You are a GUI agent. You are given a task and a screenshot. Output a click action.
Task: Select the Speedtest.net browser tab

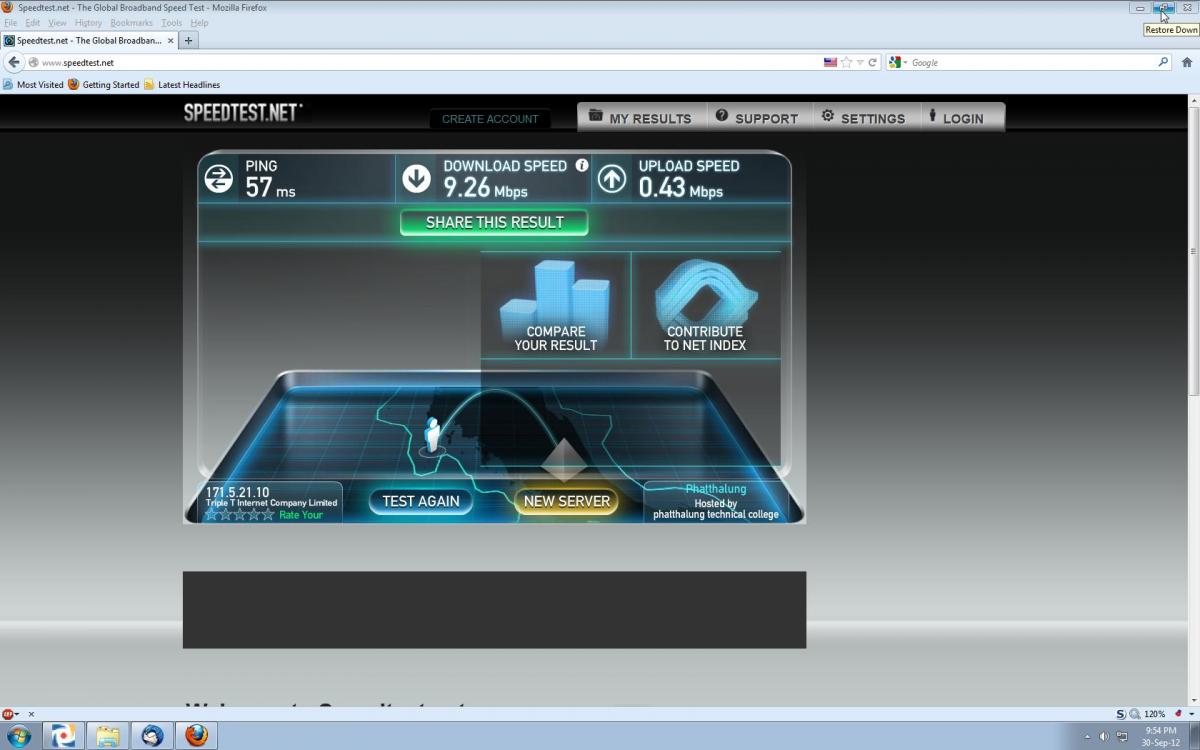[89, 41]
